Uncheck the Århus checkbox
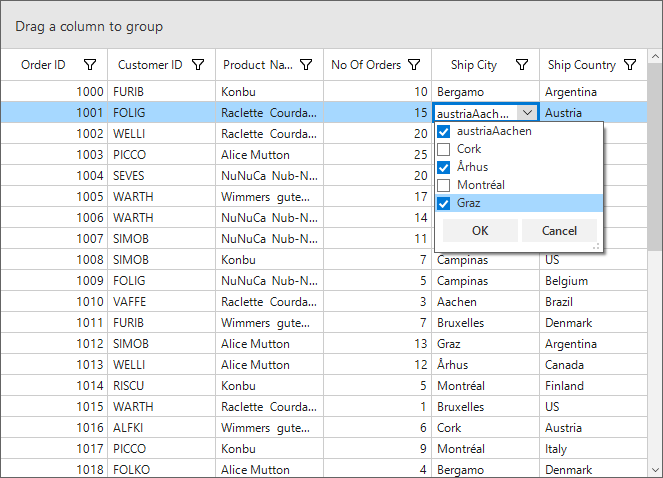Viewport: 663px width, 478px height. click(444, 167)
